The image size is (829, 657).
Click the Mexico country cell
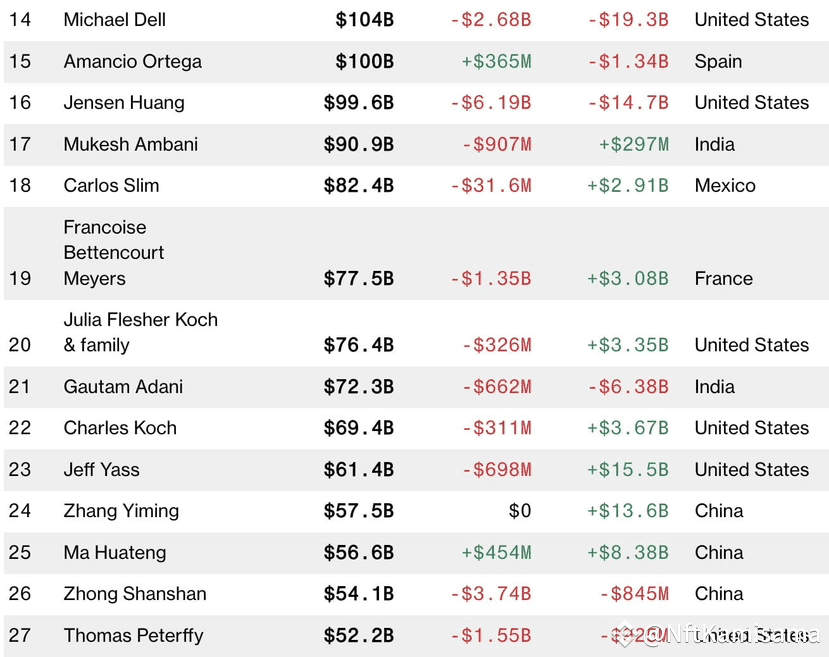(x=725, y=186)
